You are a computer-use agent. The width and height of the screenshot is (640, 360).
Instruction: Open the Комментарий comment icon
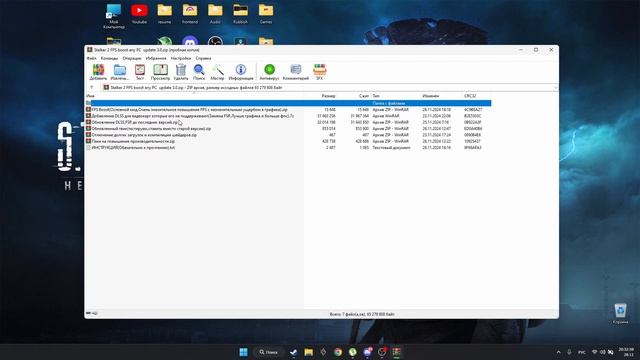pos(296,72)
